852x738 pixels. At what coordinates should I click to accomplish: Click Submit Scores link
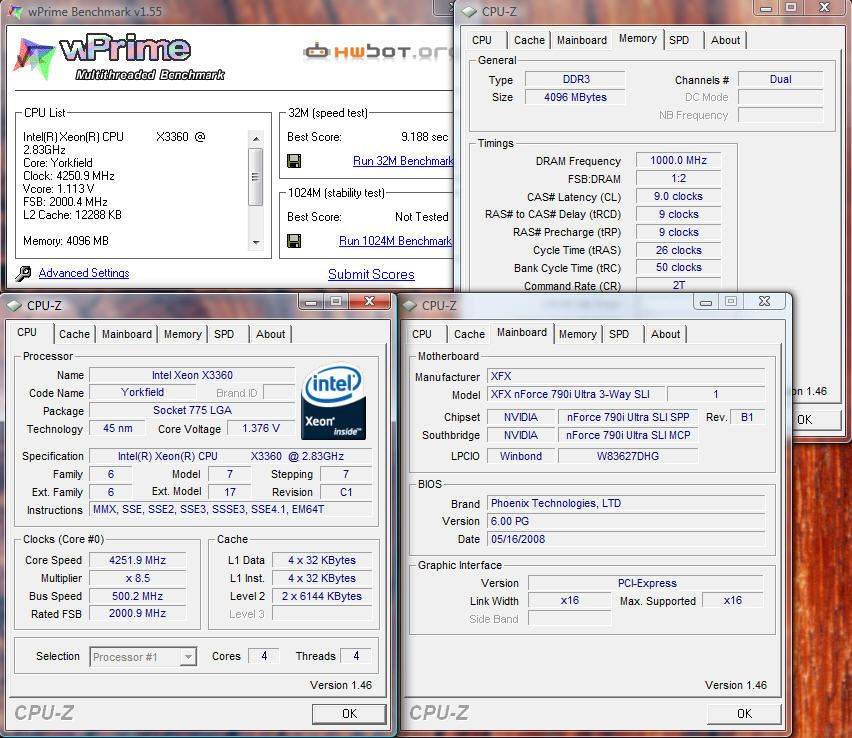coord(371,274)
